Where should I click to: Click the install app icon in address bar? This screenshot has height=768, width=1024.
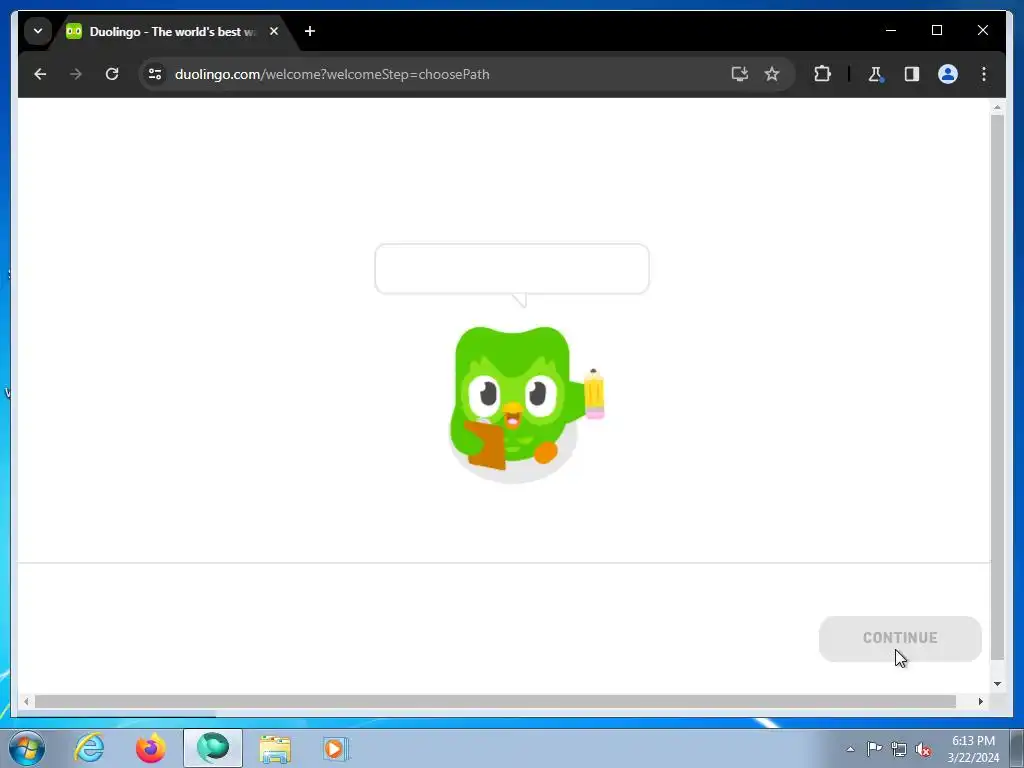pyautogui.click(x=739, y=74)
